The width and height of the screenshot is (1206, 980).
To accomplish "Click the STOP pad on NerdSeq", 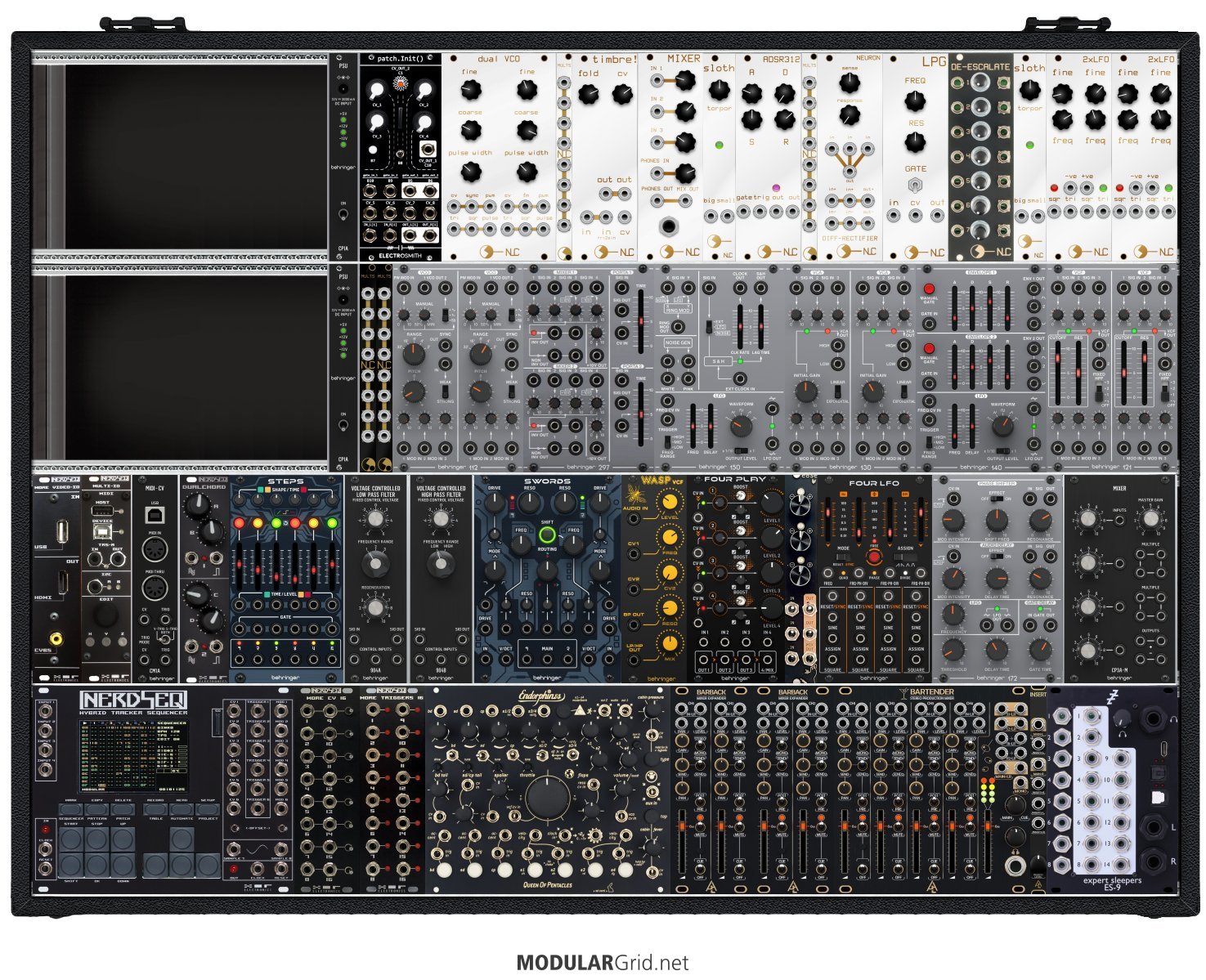I will pos(96,839).
